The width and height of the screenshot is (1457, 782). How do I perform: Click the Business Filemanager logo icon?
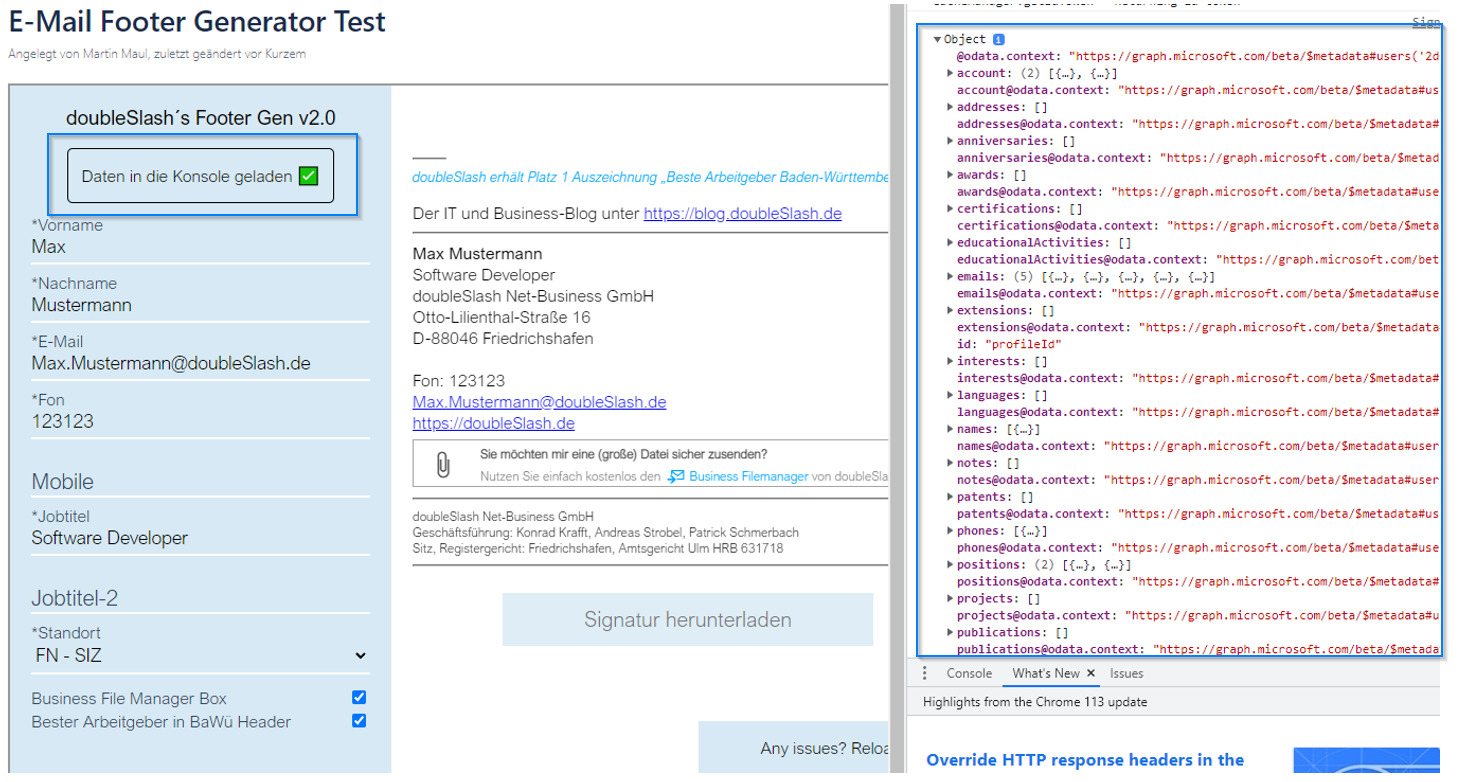pyautogui.click(x=676, y=477)
